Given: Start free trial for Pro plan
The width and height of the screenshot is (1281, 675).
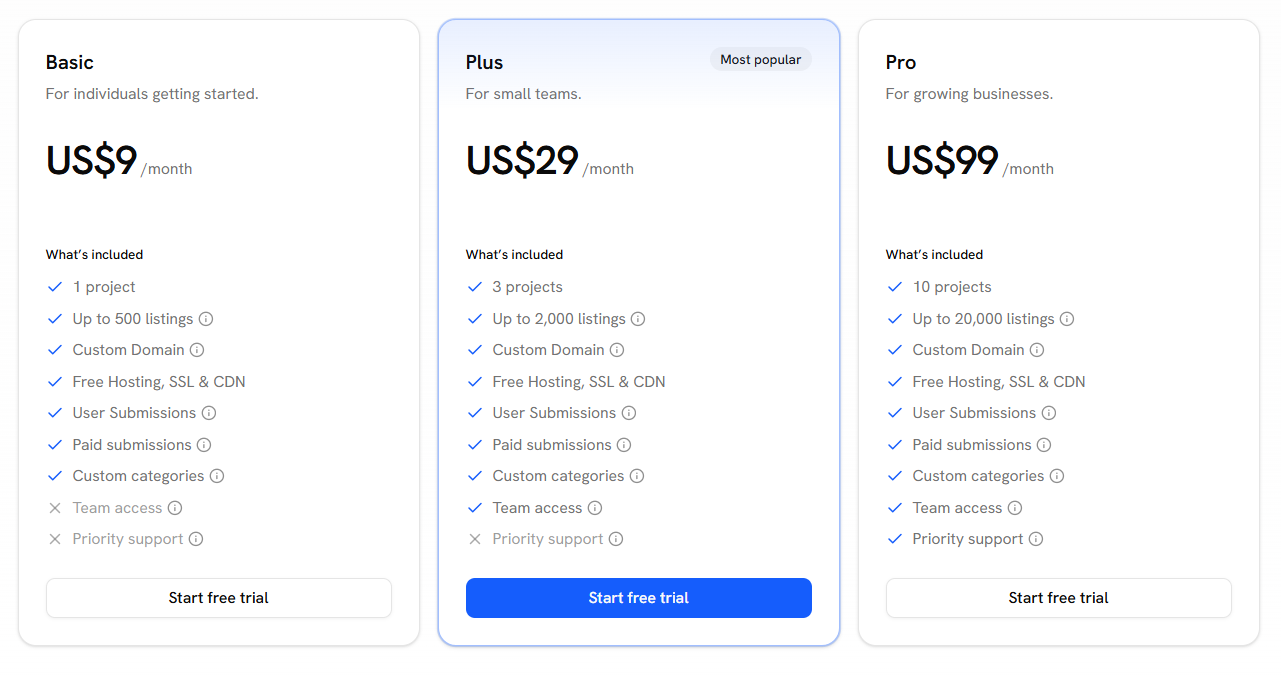Looking at the screenshot, I should (1059, 598).
